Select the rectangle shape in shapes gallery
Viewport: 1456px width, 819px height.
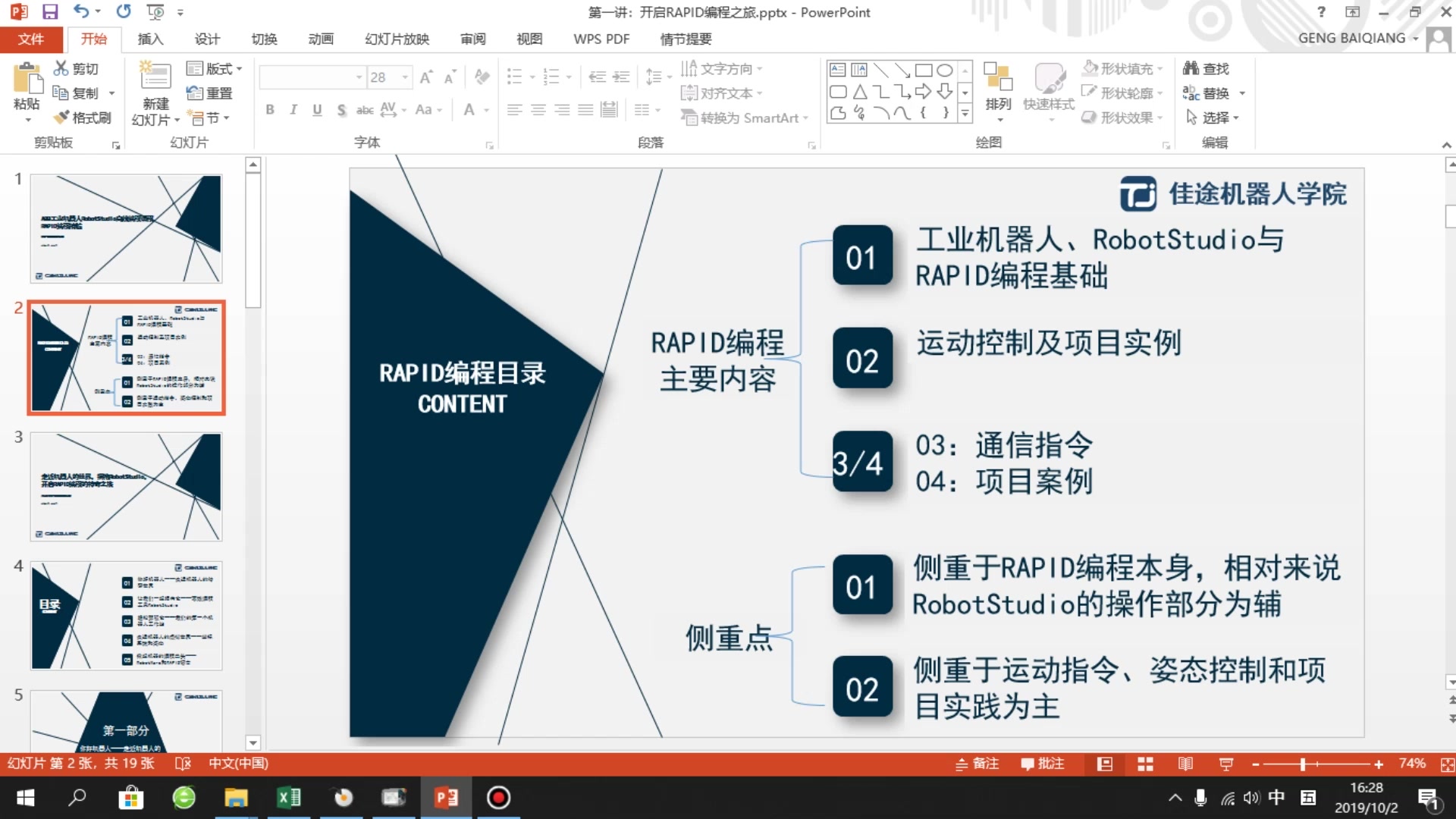923,71
